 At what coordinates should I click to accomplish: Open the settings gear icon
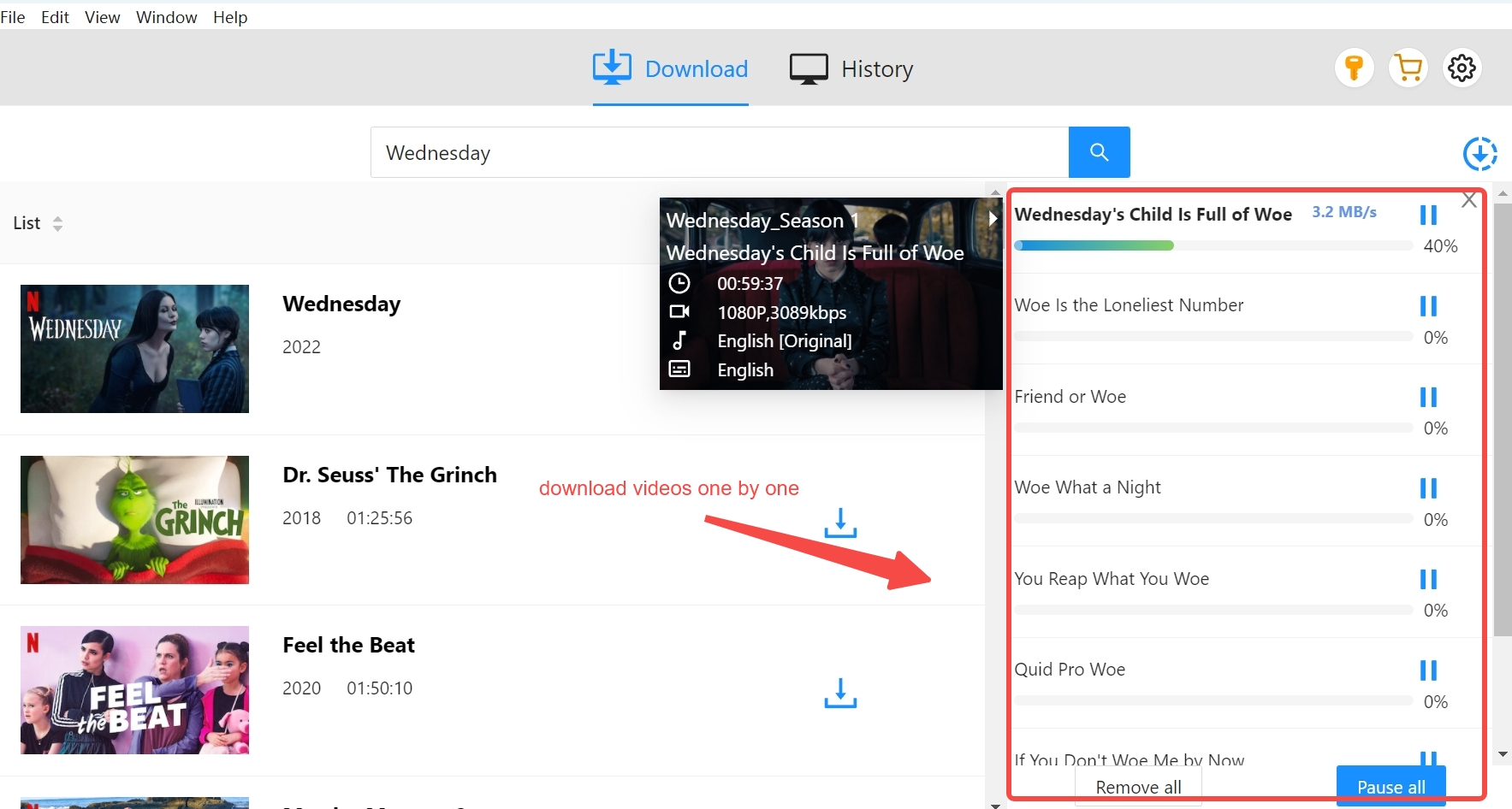(x=1462, y=68)
